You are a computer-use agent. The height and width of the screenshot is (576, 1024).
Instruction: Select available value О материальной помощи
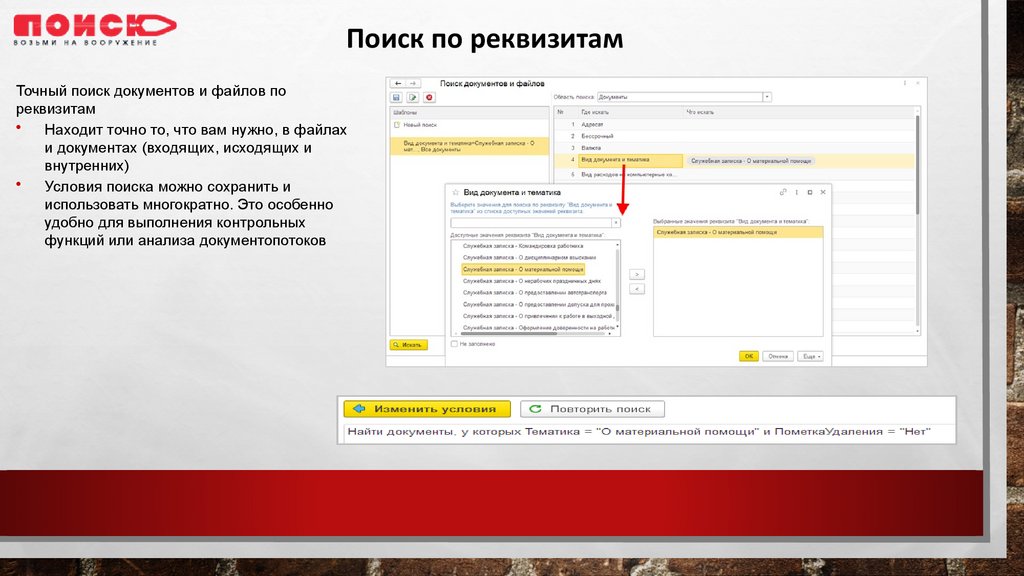[x=523, y=269]
